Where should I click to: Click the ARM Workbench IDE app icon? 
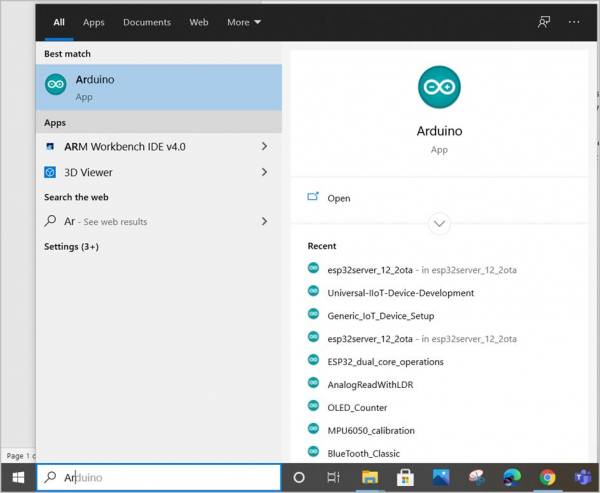[50, 147]
